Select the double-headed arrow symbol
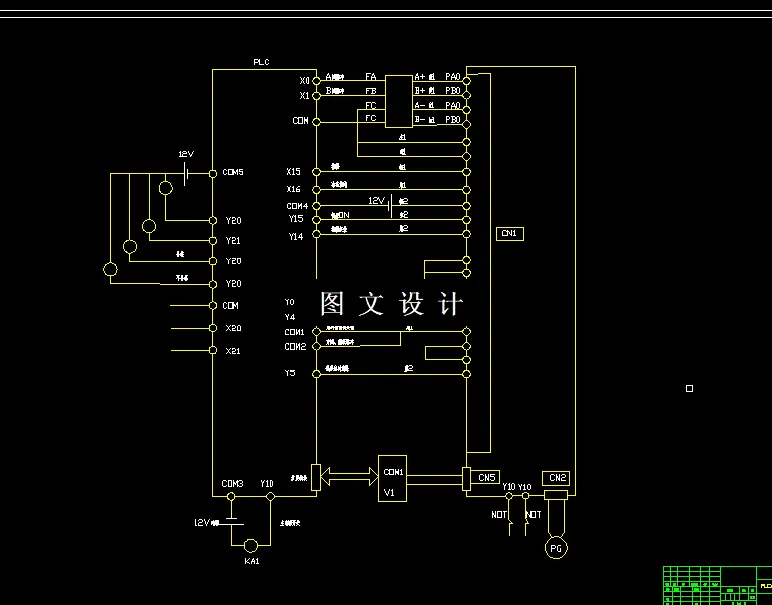 pyautogui.click(x=349, y=477)
